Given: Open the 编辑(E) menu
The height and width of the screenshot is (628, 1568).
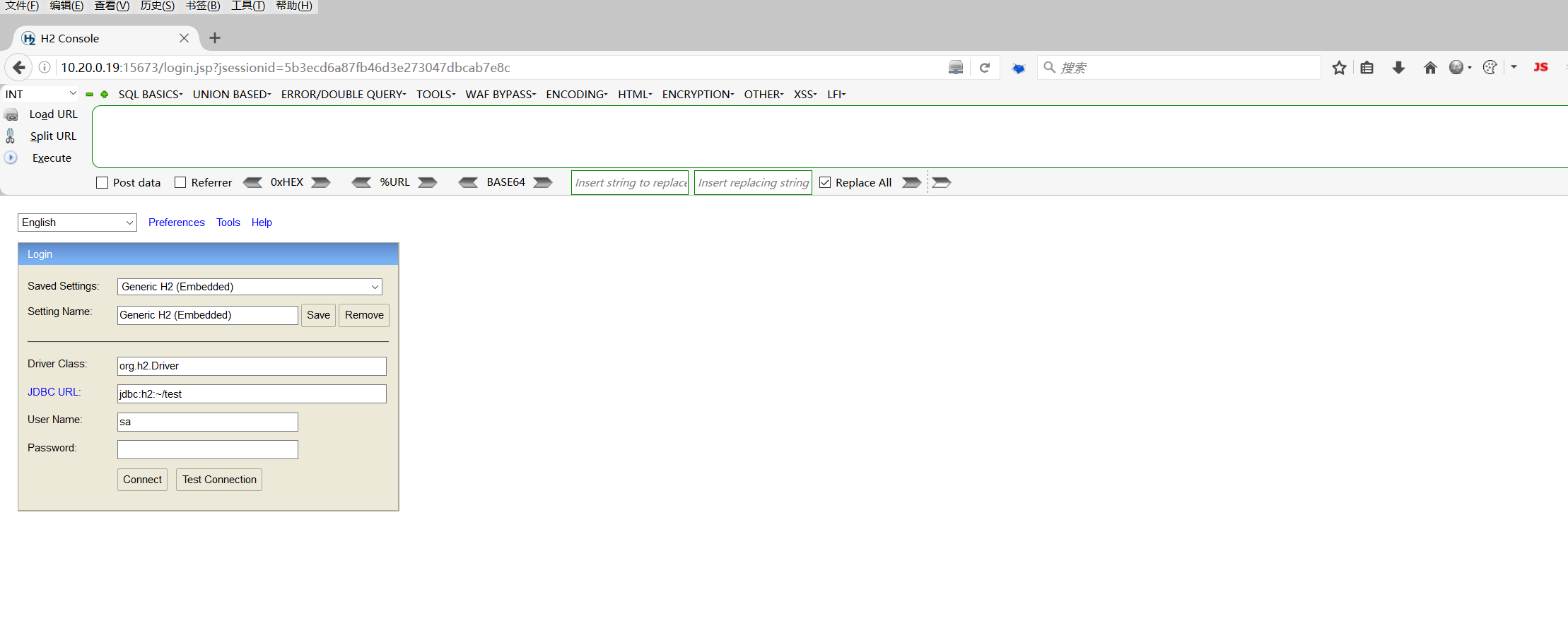Looking at the screenshot, I should 66,6.
